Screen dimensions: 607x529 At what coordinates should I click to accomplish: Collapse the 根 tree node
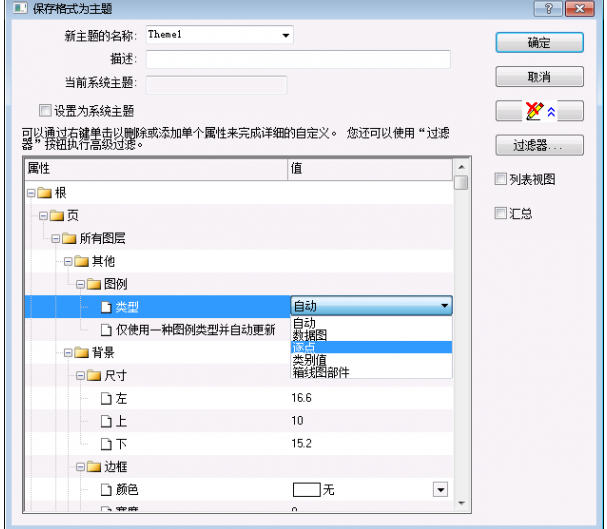click(x=31, y=193)
